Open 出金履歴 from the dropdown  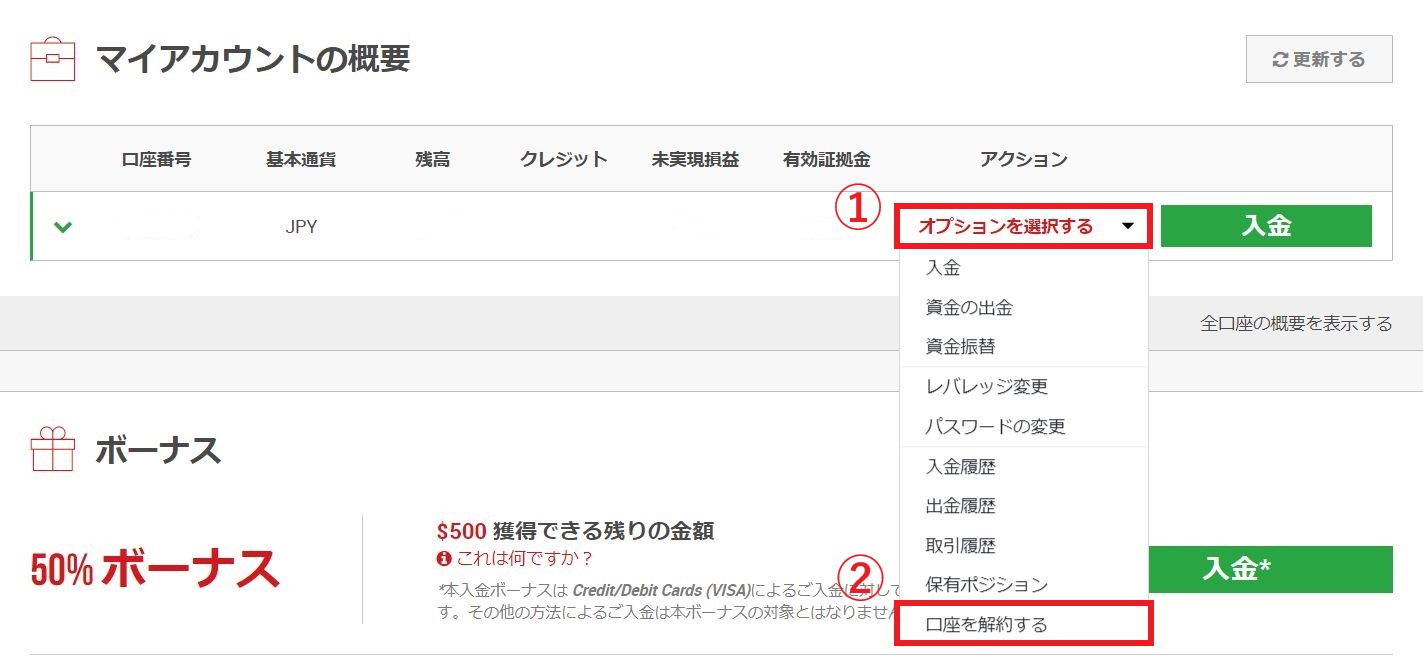[x=960, y=506]
